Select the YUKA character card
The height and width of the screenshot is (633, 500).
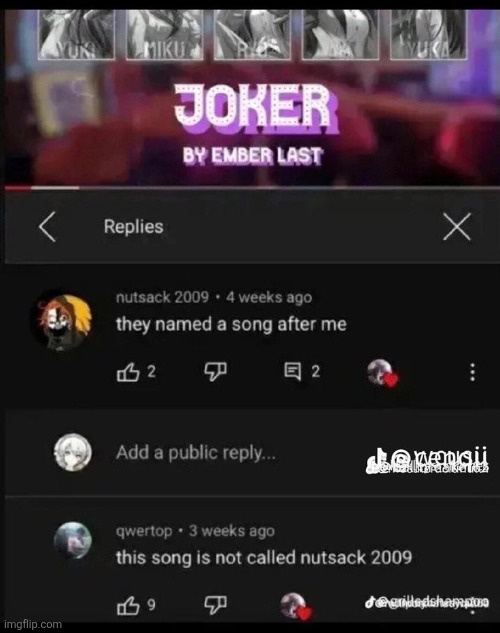(428, 35)
